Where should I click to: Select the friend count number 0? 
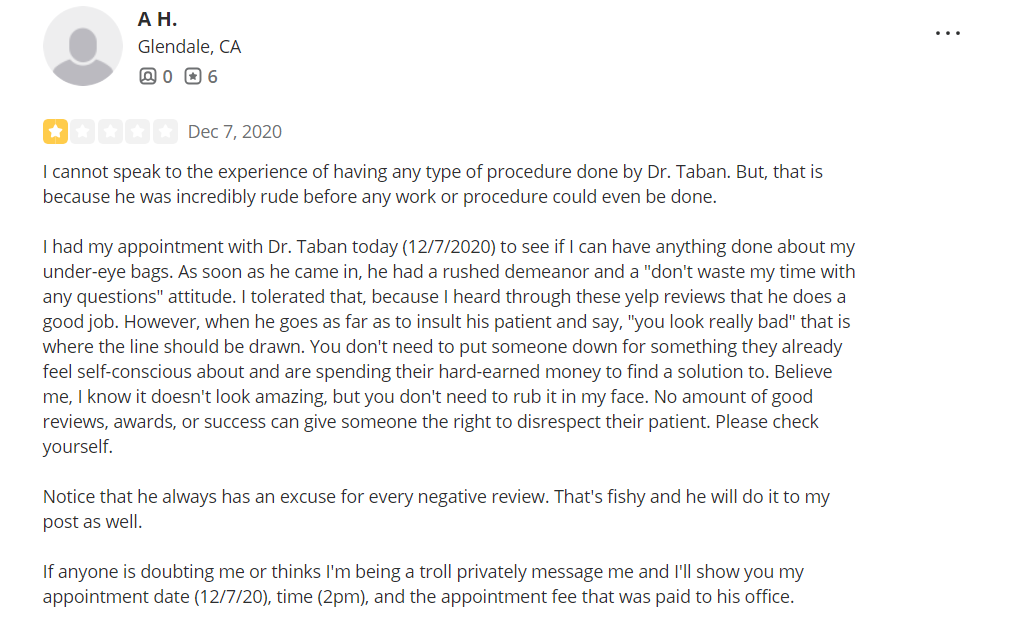click(168, 77)
